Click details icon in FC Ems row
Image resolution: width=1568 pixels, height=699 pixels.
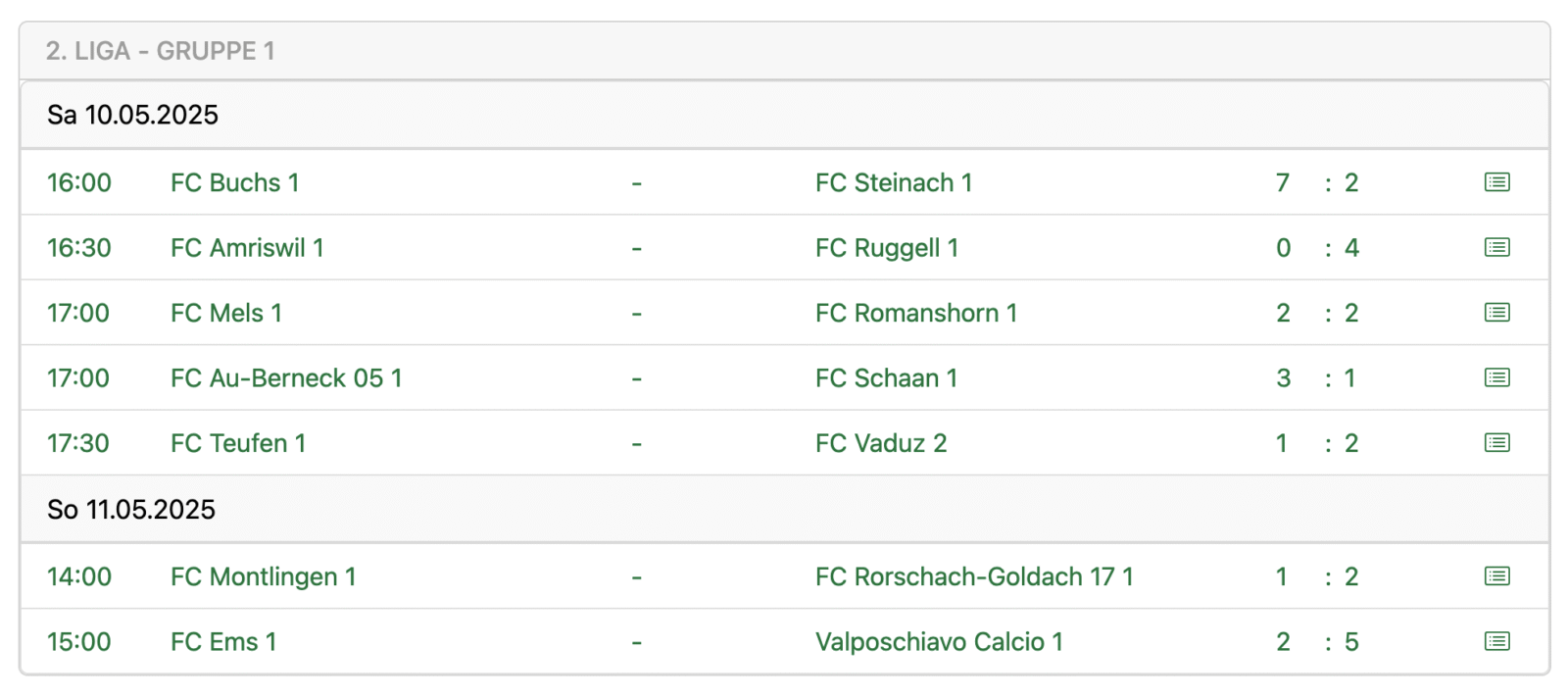click(1496, 641)
